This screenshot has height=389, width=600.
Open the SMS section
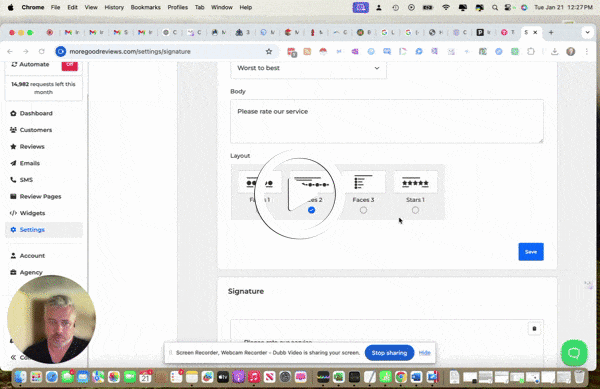26,180
